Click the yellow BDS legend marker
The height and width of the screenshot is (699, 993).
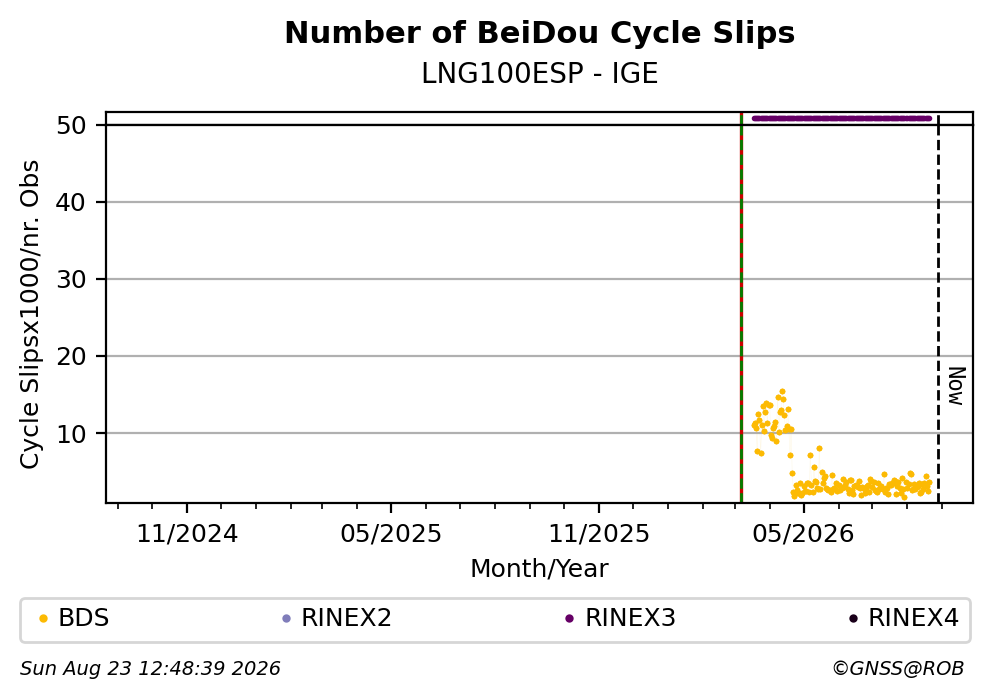(43, 619)
